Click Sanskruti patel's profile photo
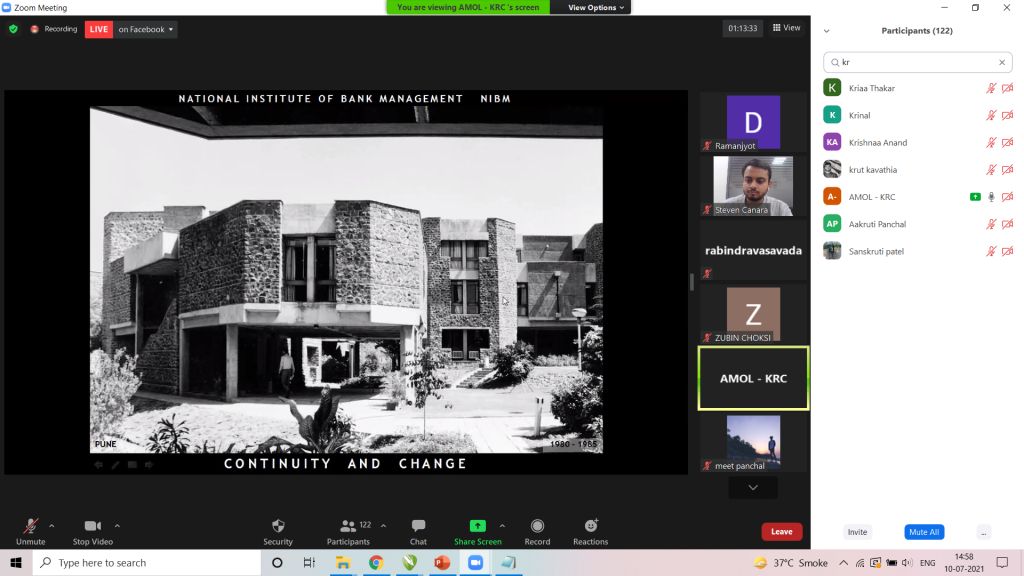Screen dimensions: 1024x576 tap(832, 251)
